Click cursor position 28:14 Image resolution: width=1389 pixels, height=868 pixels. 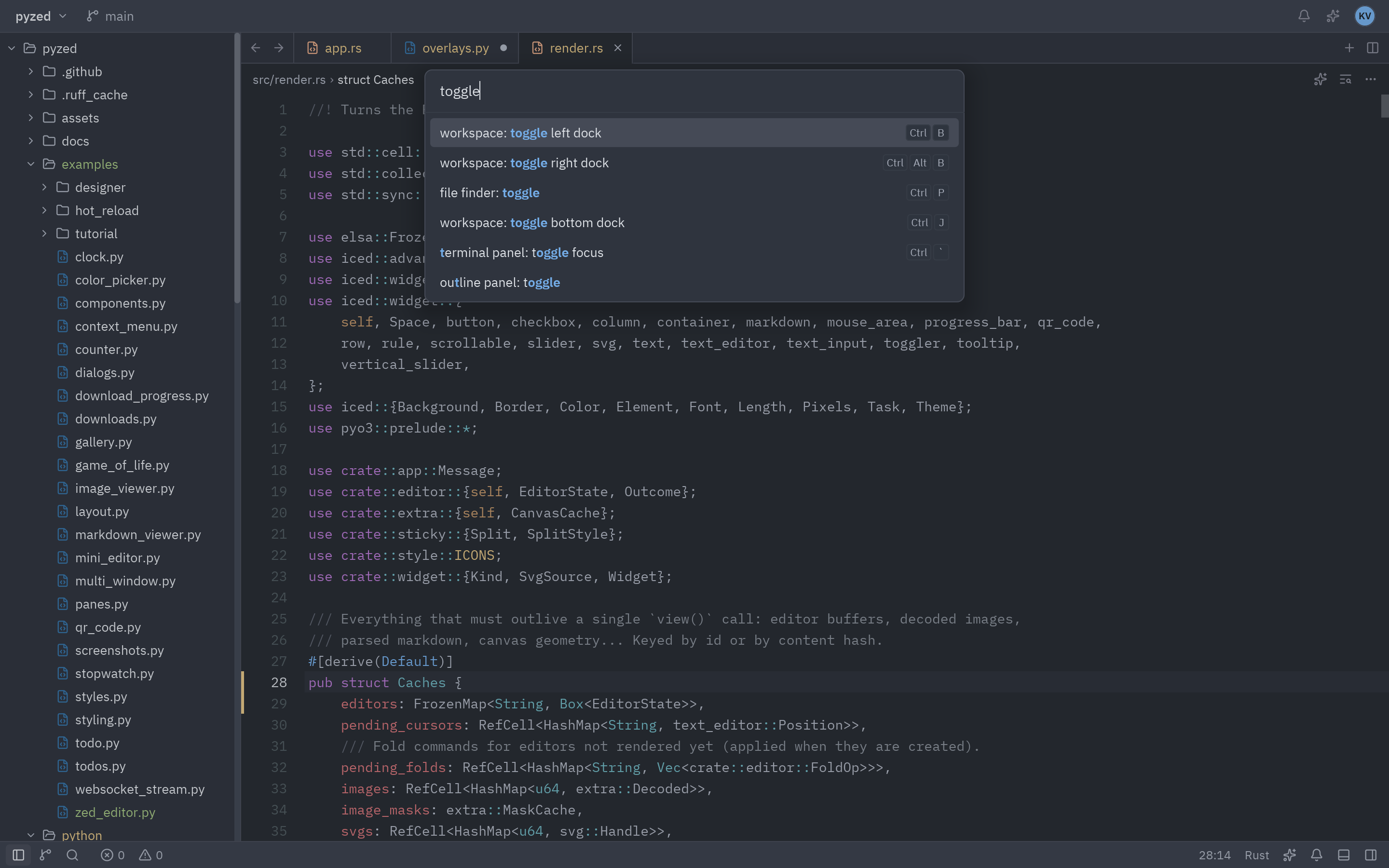tap(1214, 855)
